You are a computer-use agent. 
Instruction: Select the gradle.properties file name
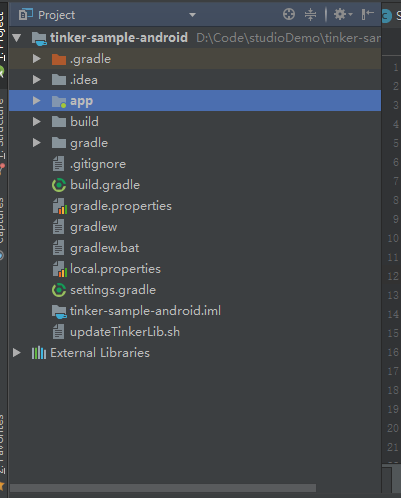(x=121, y=206)
